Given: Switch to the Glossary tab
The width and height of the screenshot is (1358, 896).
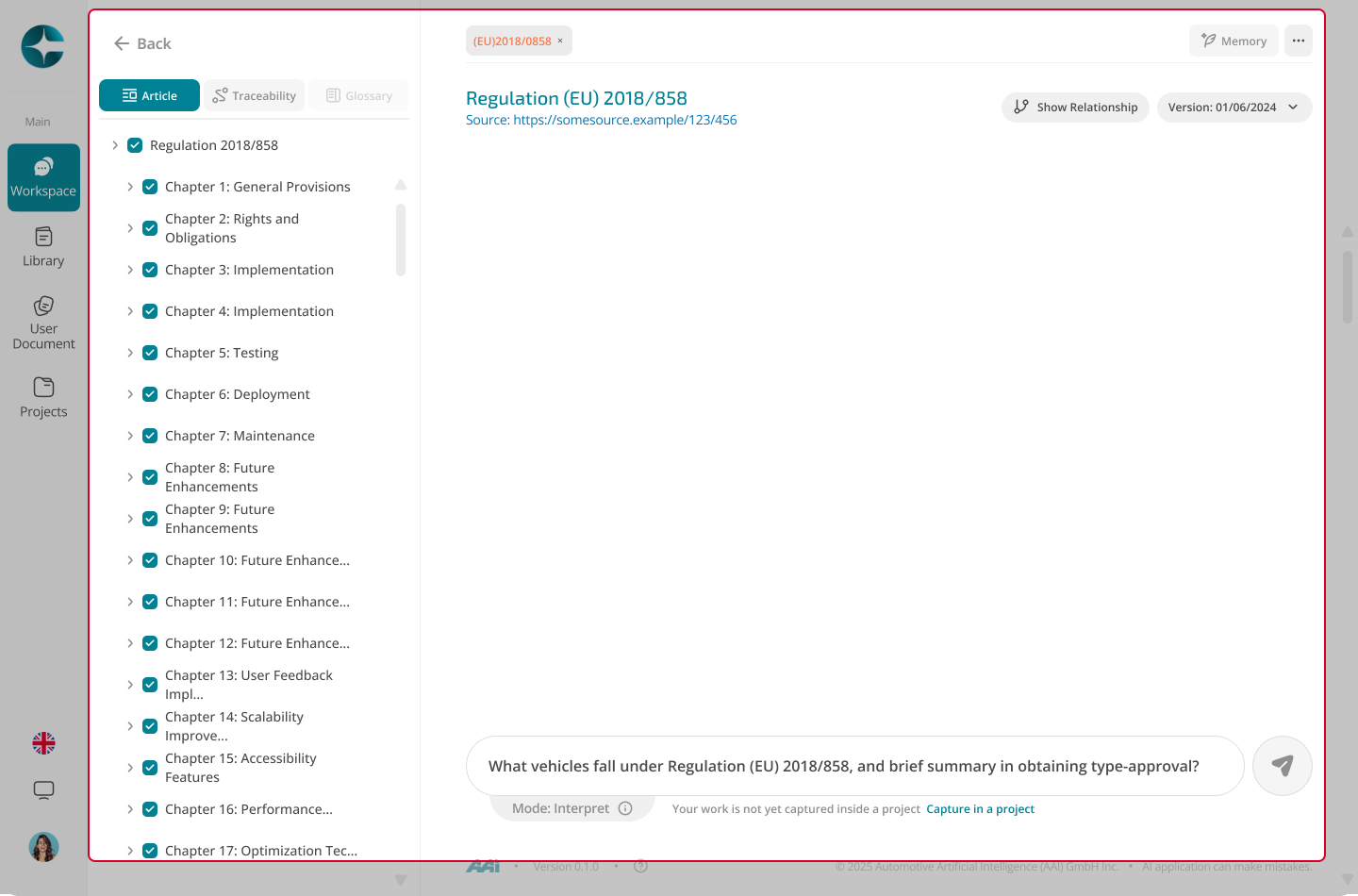Looking at the screenshot, I should coord(359,95).
